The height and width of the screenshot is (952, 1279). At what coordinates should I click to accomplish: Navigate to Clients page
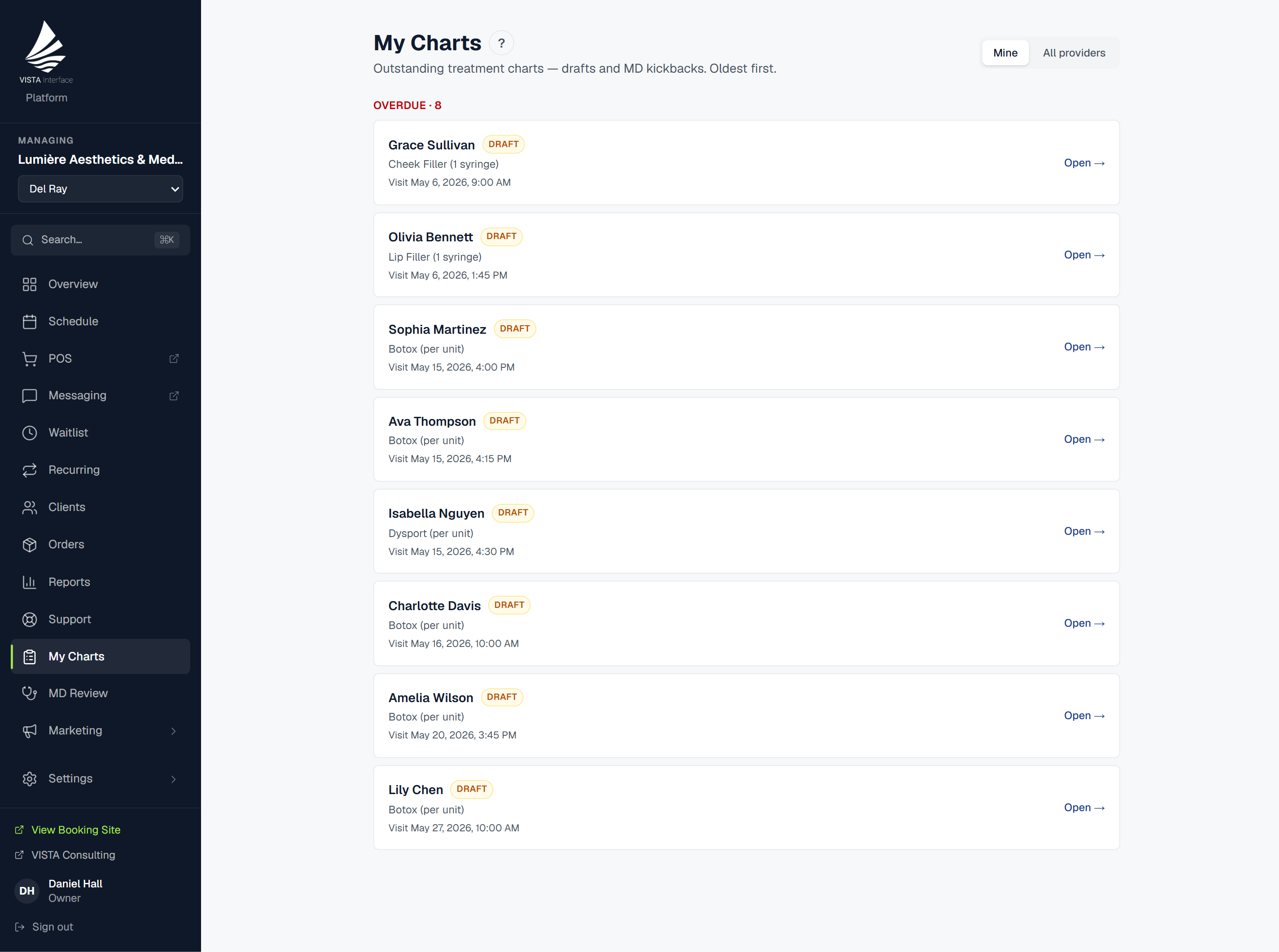click(x=100, y=507)
